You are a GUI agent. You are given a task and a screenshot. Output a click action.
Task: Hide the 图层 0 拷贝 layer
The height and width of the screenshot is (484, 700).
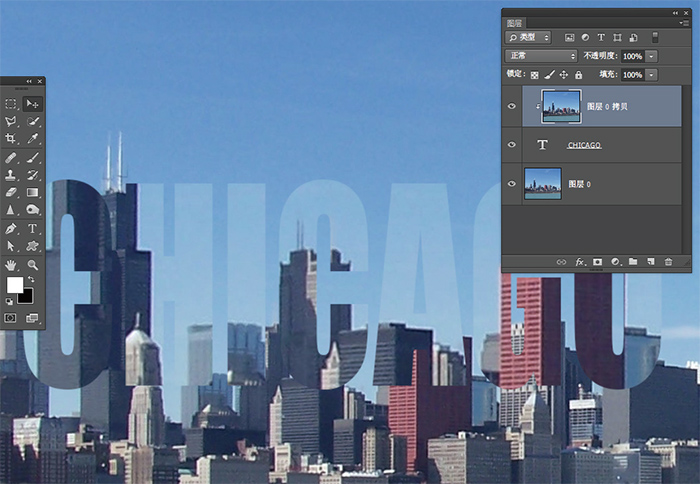point(512,106)
